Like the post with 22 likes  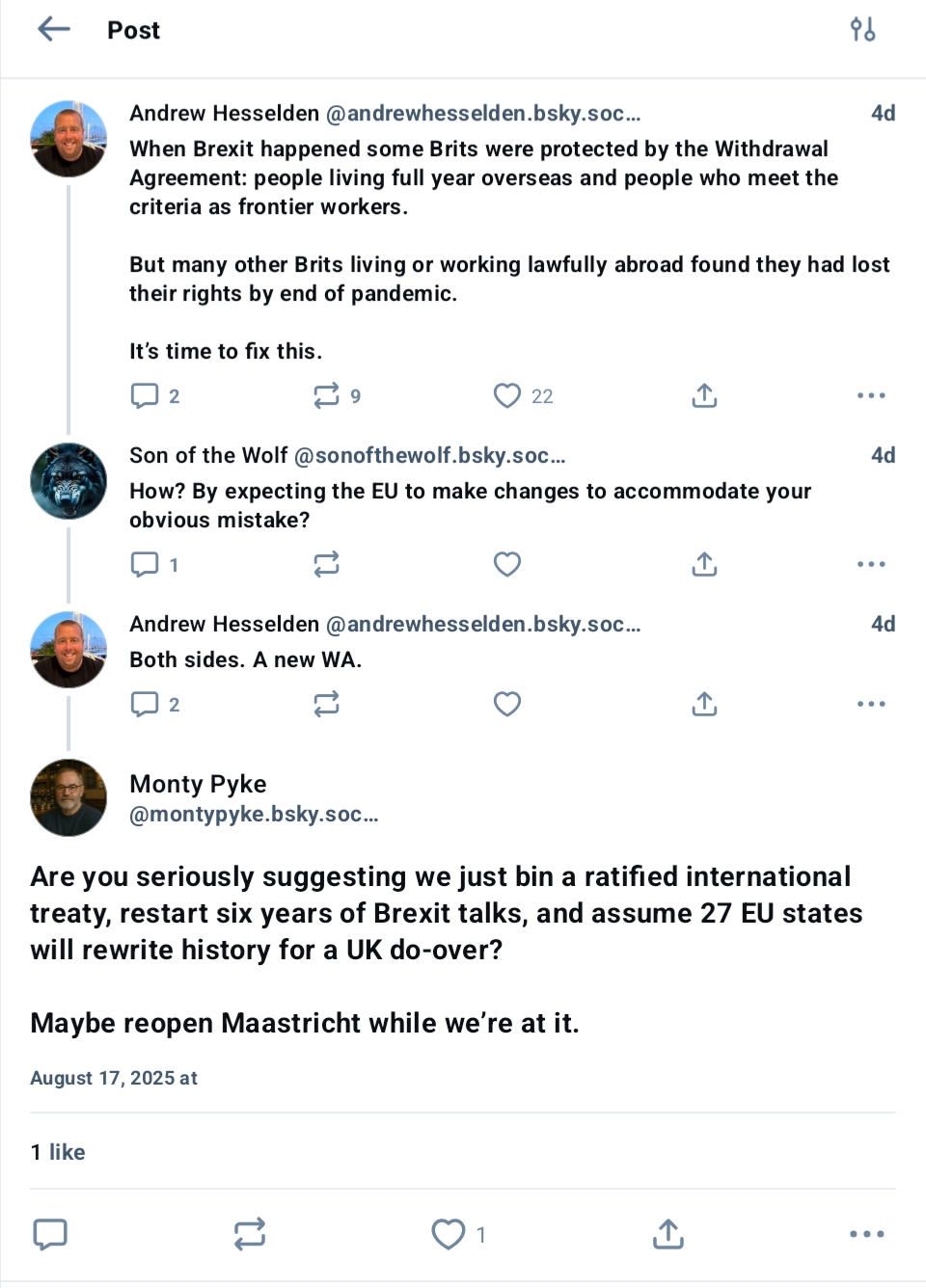[x=507, y=396]
